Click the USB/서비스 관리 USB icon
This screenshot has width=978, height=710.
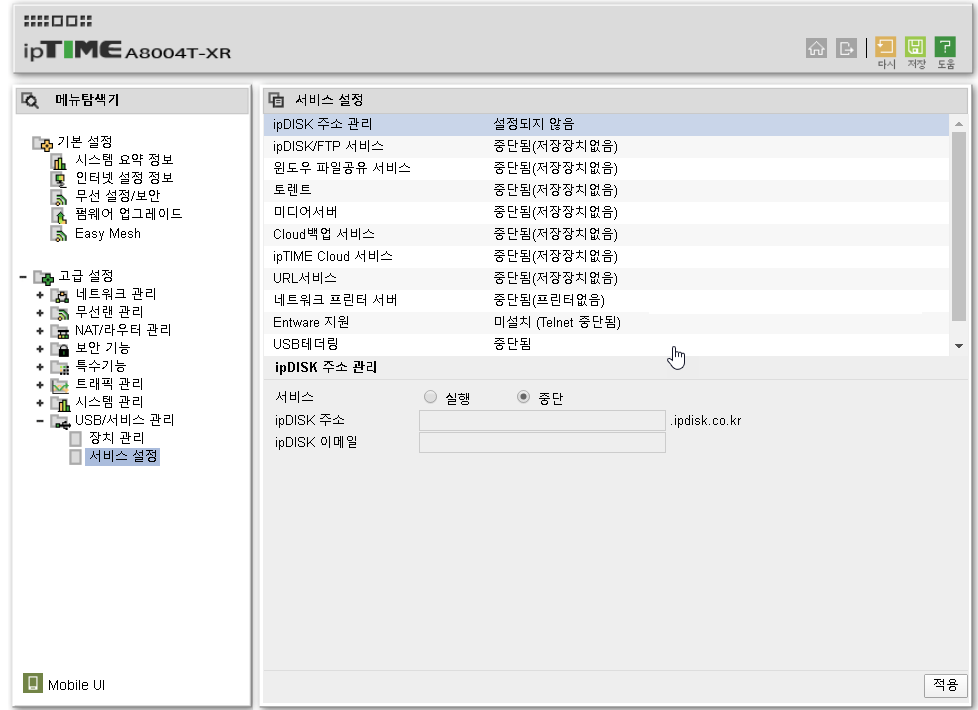60,422
